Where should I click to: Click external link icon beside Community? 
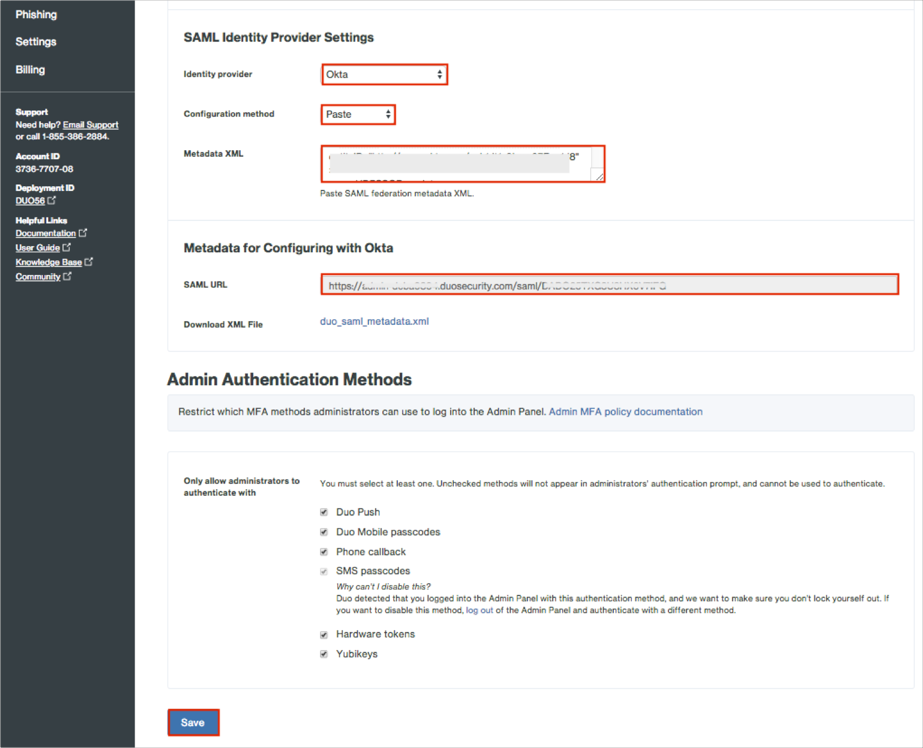point(67,277)
